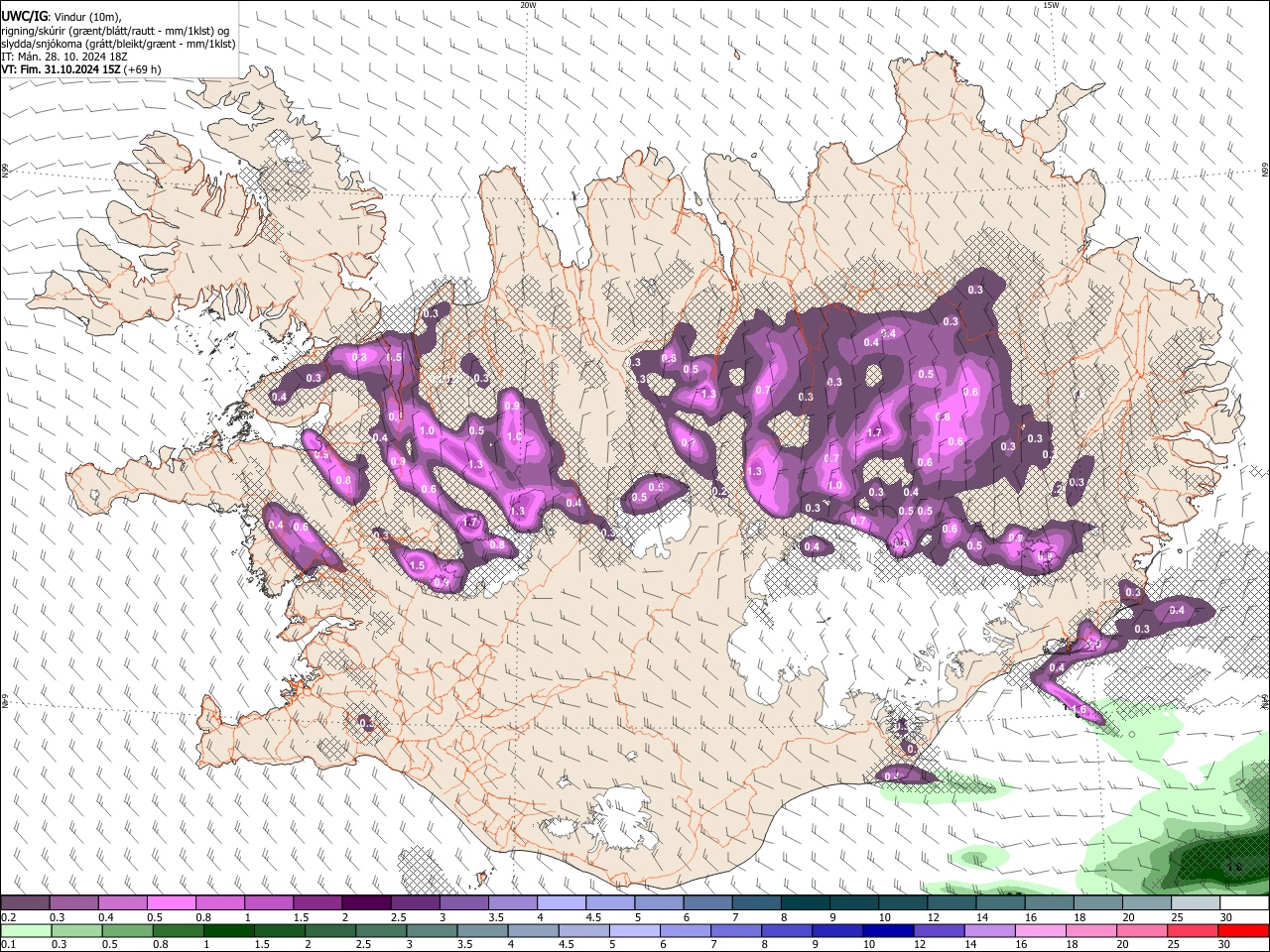This screenshot has width=1270, height=952.
Task: Click the '10' label under upper legend
Action: click(x=884, y=917)
